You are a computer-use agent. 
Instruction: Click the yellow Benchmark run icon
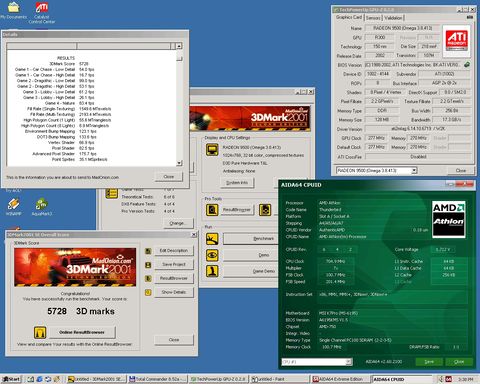pos(212,239)
